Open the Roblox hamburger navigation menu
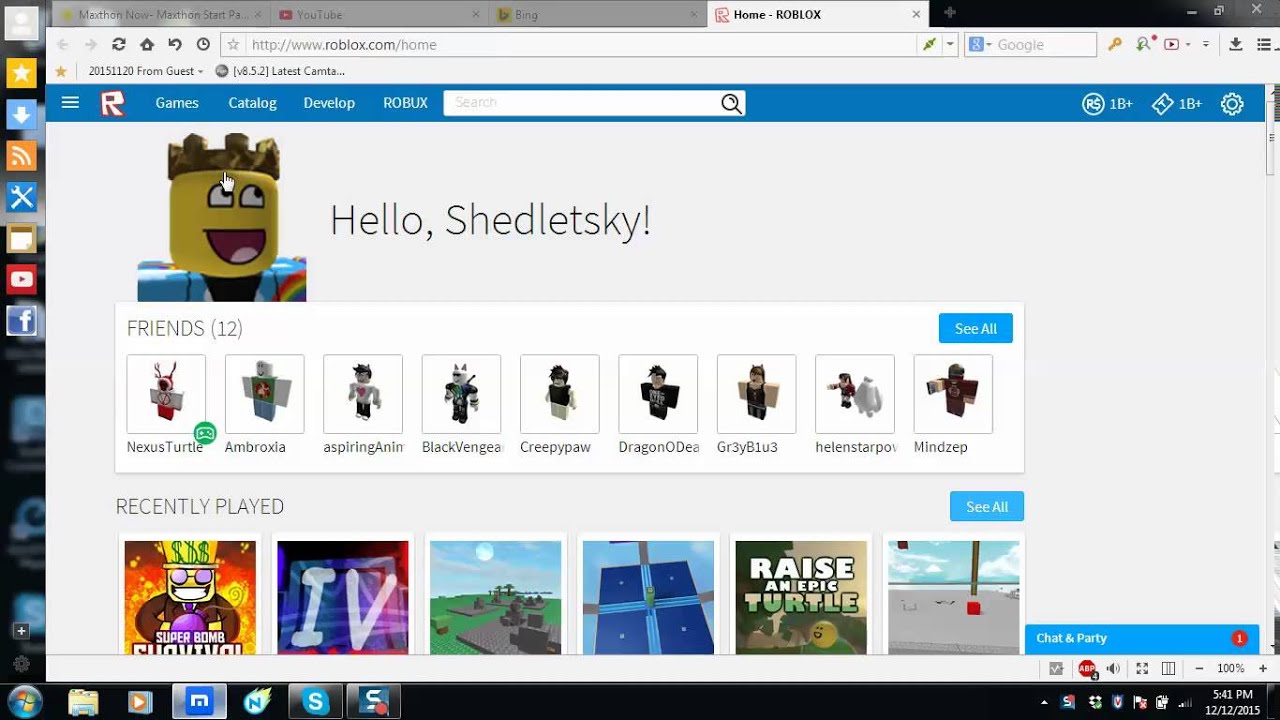The width and height of the screenshot is (1280, 720). pos(70,102)
